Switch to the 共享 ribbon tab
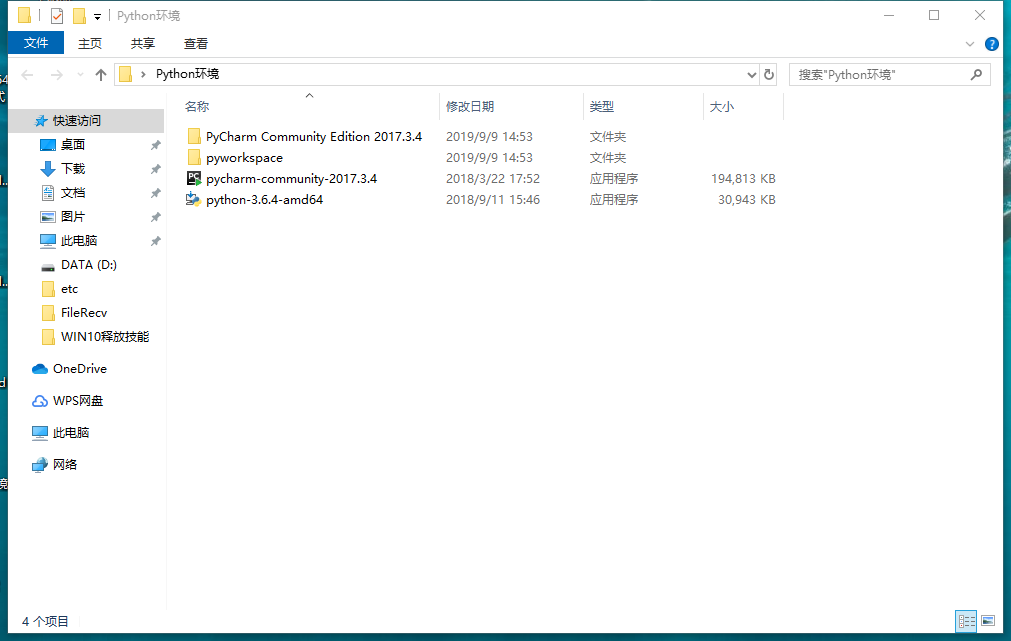The width and height of the screenshot is (1011, 641). (x=142, y=43)
